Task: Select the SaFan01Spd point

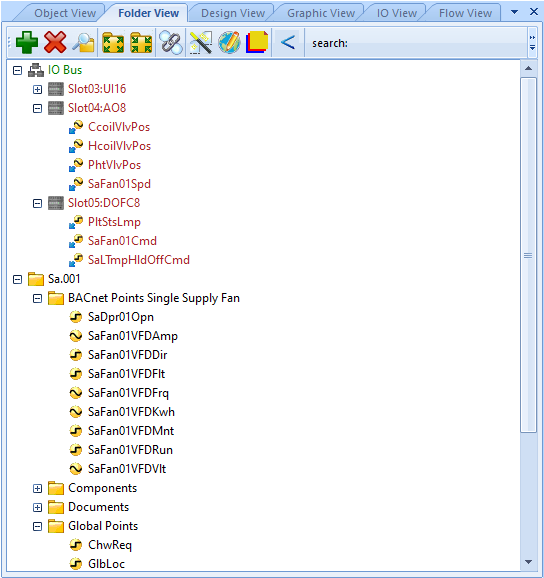Action: 119,184
